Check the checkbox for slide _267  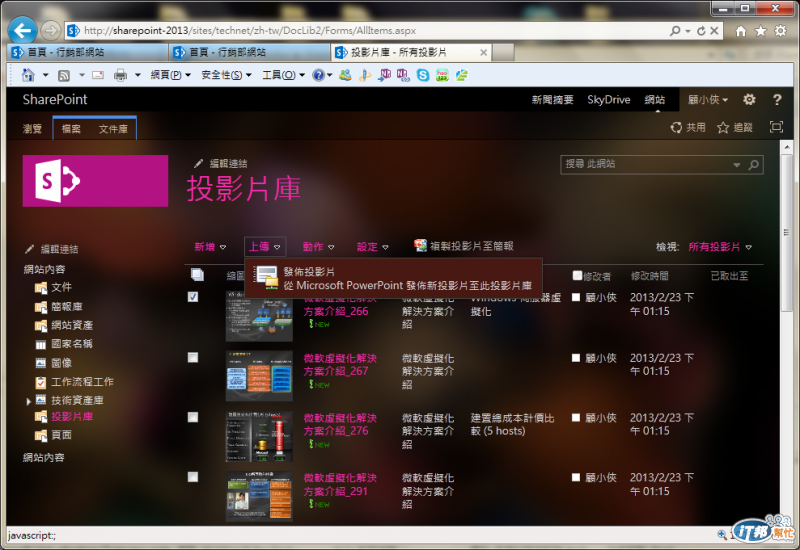pyautogui.click(x=193, y=357)
